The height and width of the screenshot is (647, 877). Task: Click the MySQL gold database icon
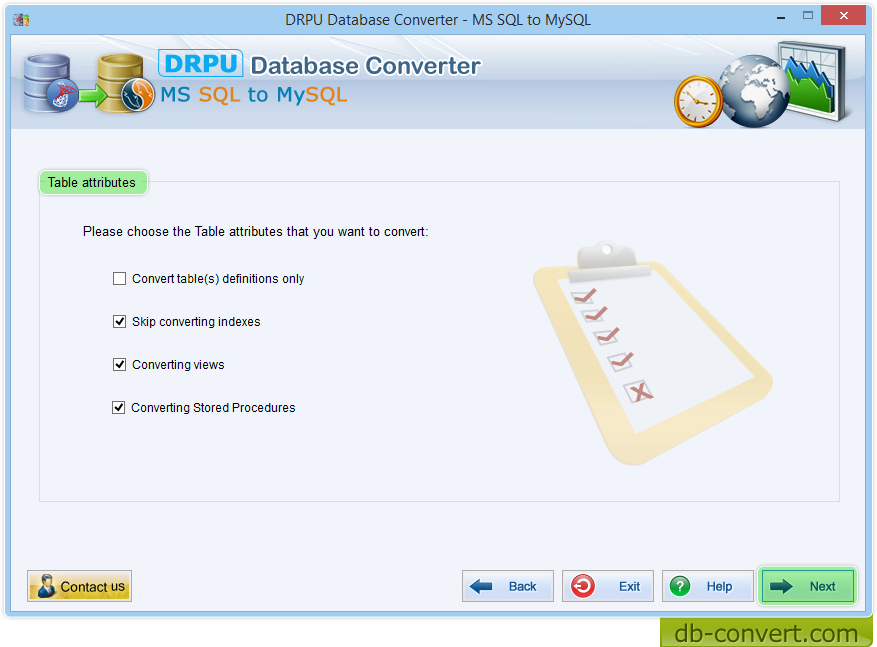pyautogui.click(x=126, y=84)
